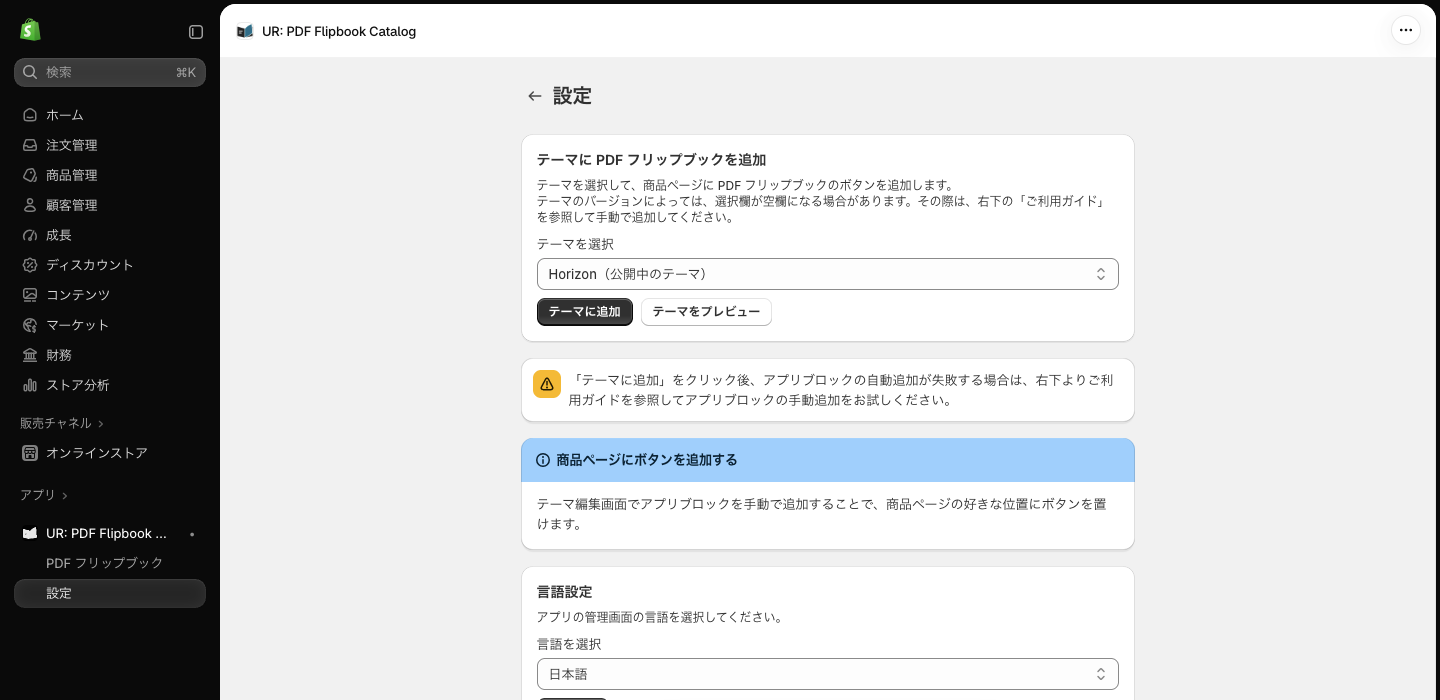The image size is (1440, 700).
Task: Open コンテンツ from the sidebar
Action: click(x=110, y=295)
